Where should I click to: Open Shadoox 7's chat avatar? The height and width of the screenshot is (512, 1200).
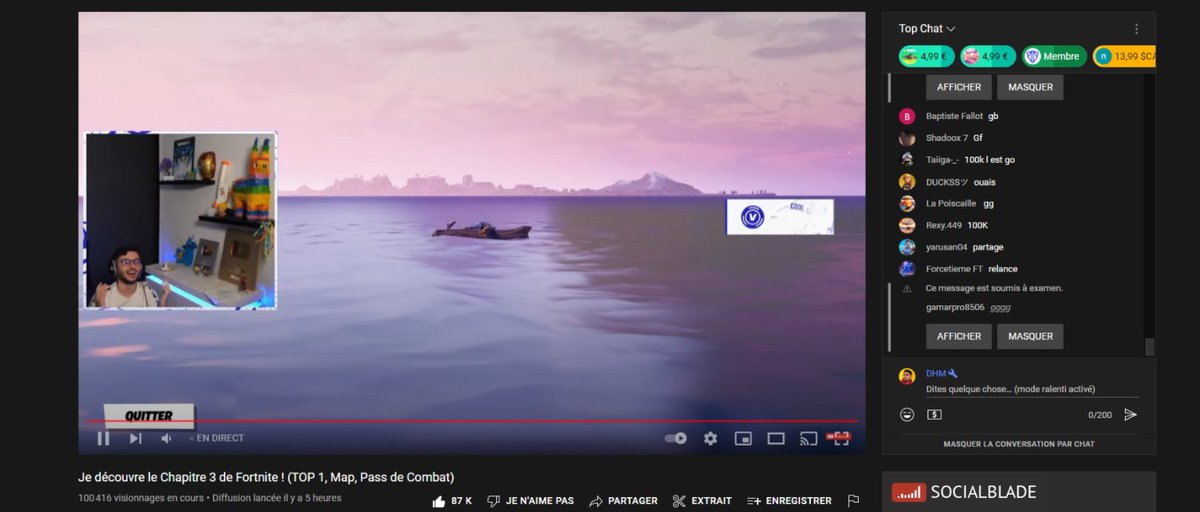click(907, 138)
